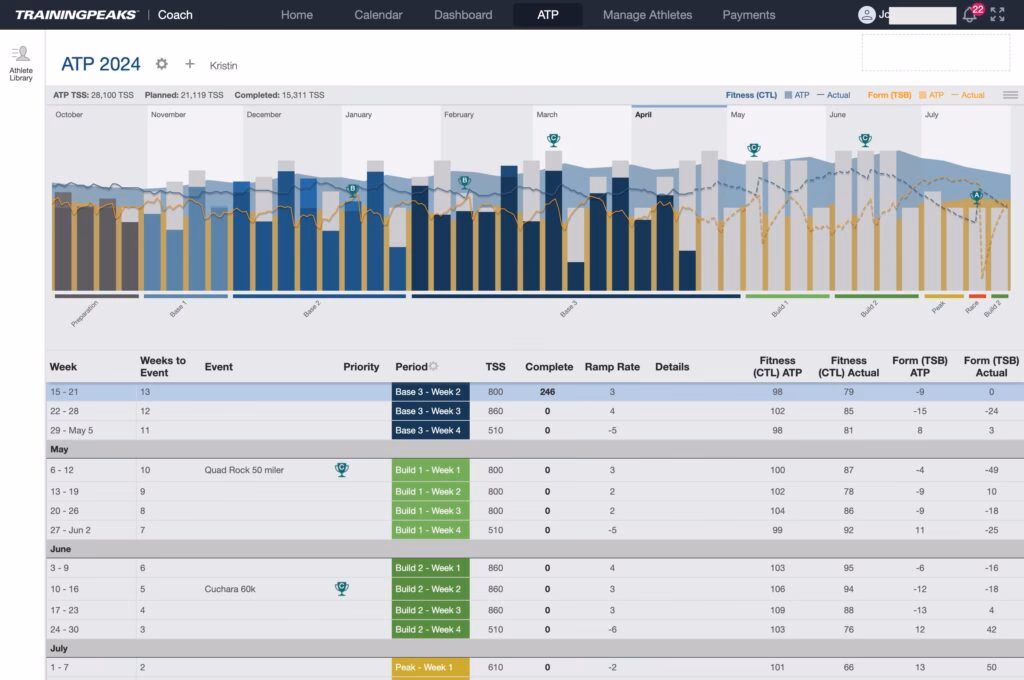1024x680 pixels.
Task: Open the notifications bell
Action: (x=969, y=15)
